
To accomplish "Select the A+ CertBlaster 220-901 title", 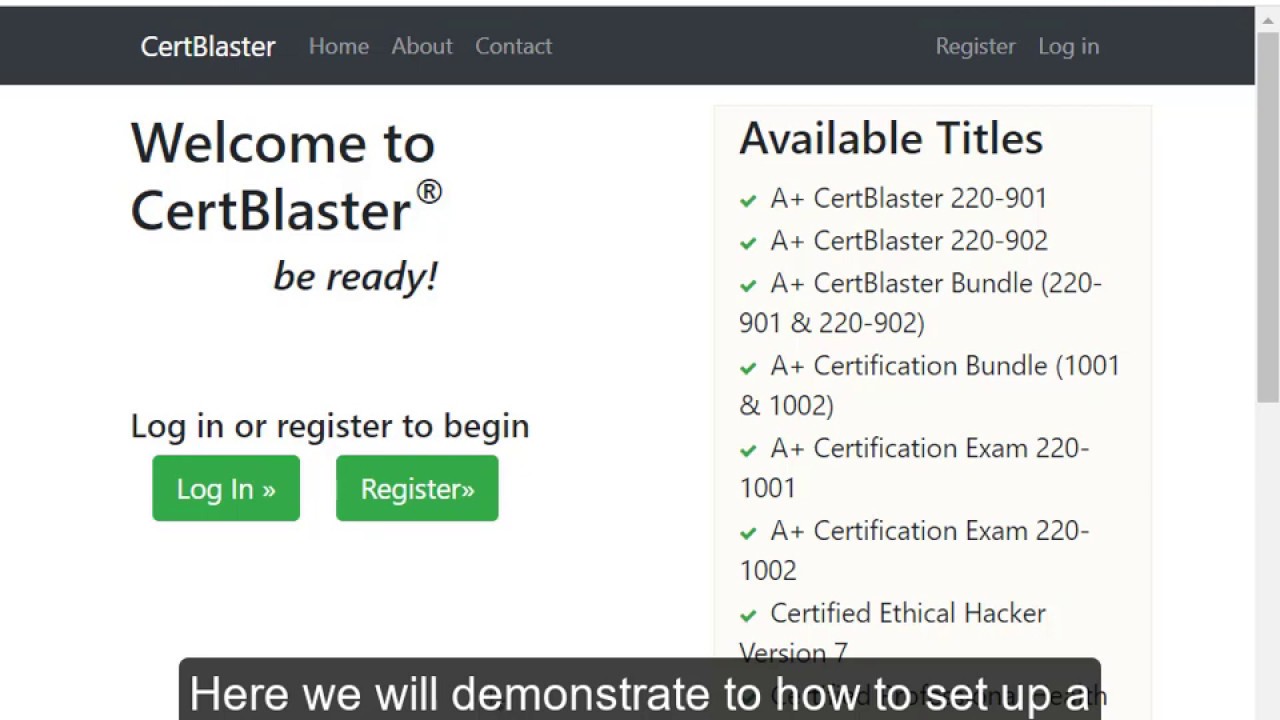I will [x=908, y=198].
